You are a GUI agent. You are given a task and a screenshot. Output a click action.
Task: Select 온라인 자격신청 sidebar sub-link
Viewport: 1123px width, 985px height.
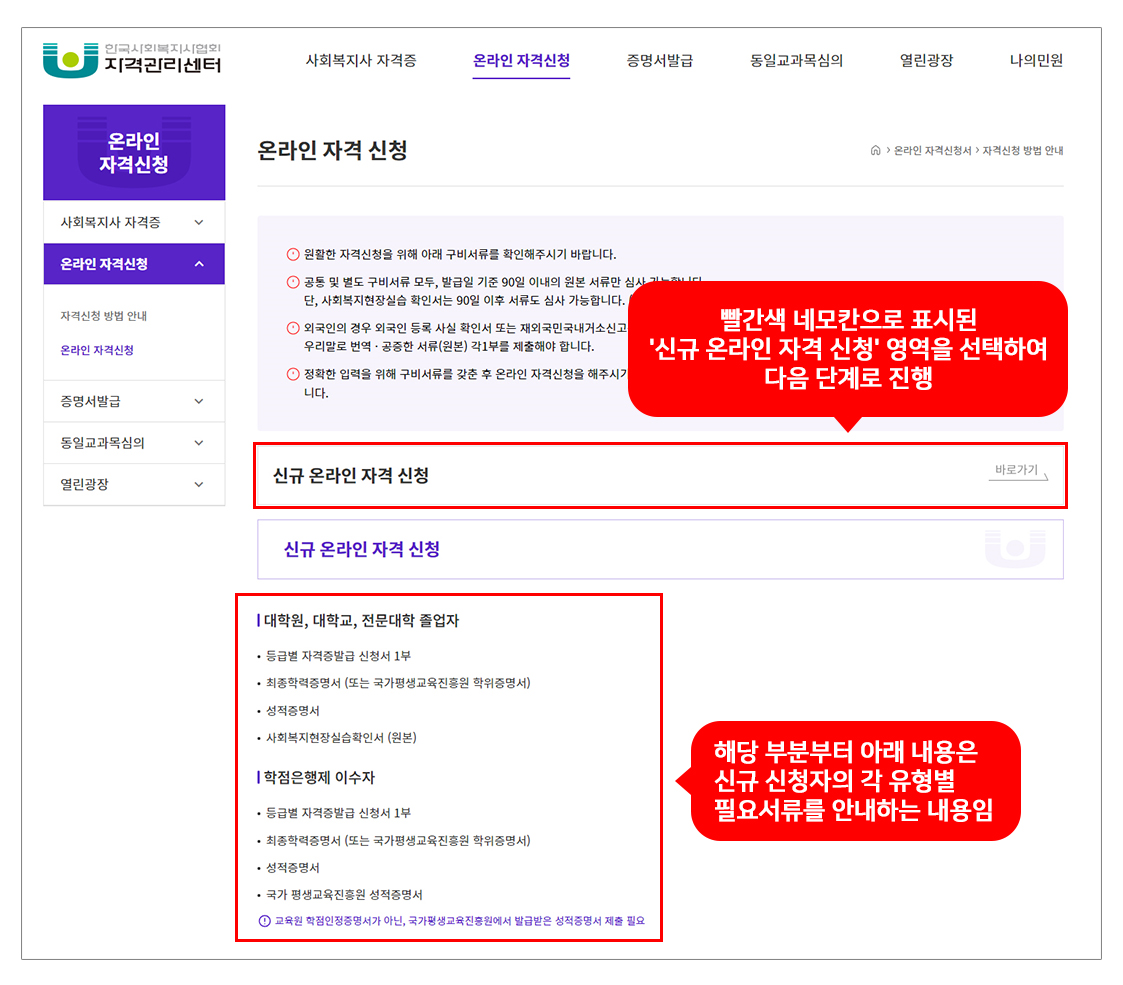coord(97,350)
